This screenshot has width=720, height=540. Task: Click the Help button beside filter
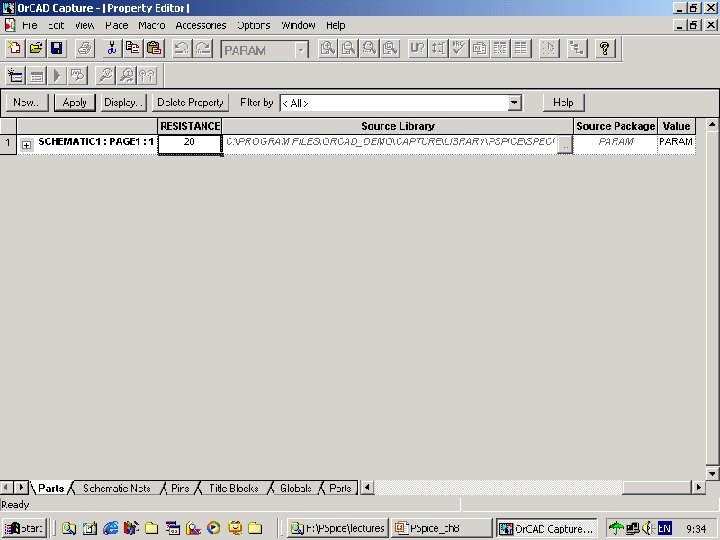coord(563,102)
